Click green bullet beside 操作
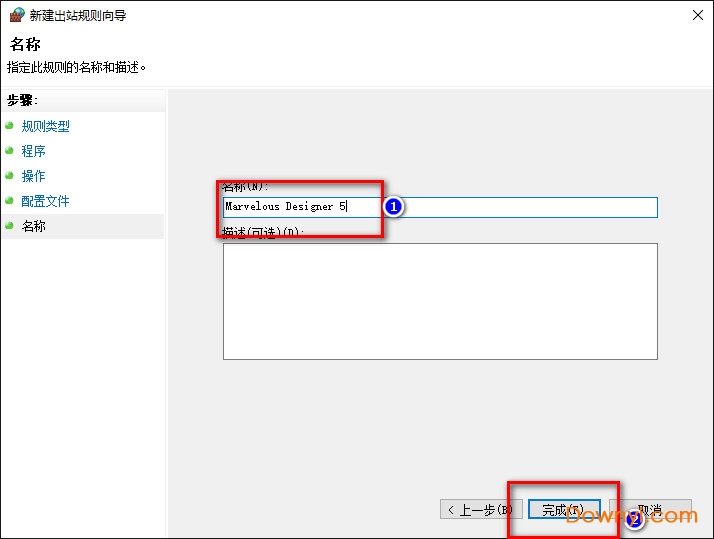Image resolution: width=714 pixels, height=539 pixels. pyautogui.click(x=10, y=176)
